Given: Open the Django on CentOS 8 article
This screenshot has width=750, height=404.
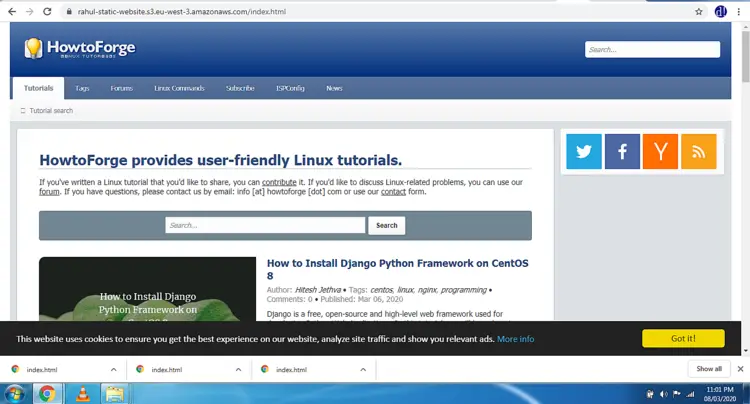Looking at the screenshot, I should 397,269.
